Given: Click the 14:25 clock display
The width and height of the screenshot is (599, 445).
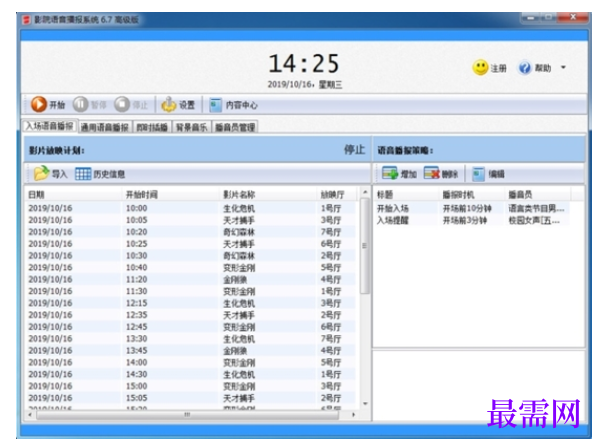Looking at the screenshot, I should coord(304,63).
